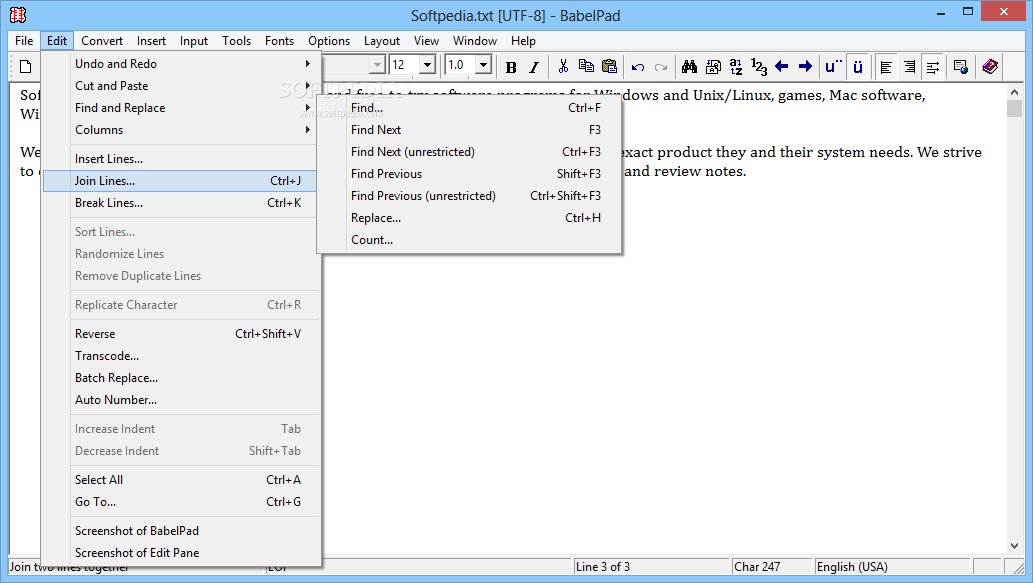Click the blue right arrow icon
Viewport: 1033px width, 583px height.
point(805,67)
